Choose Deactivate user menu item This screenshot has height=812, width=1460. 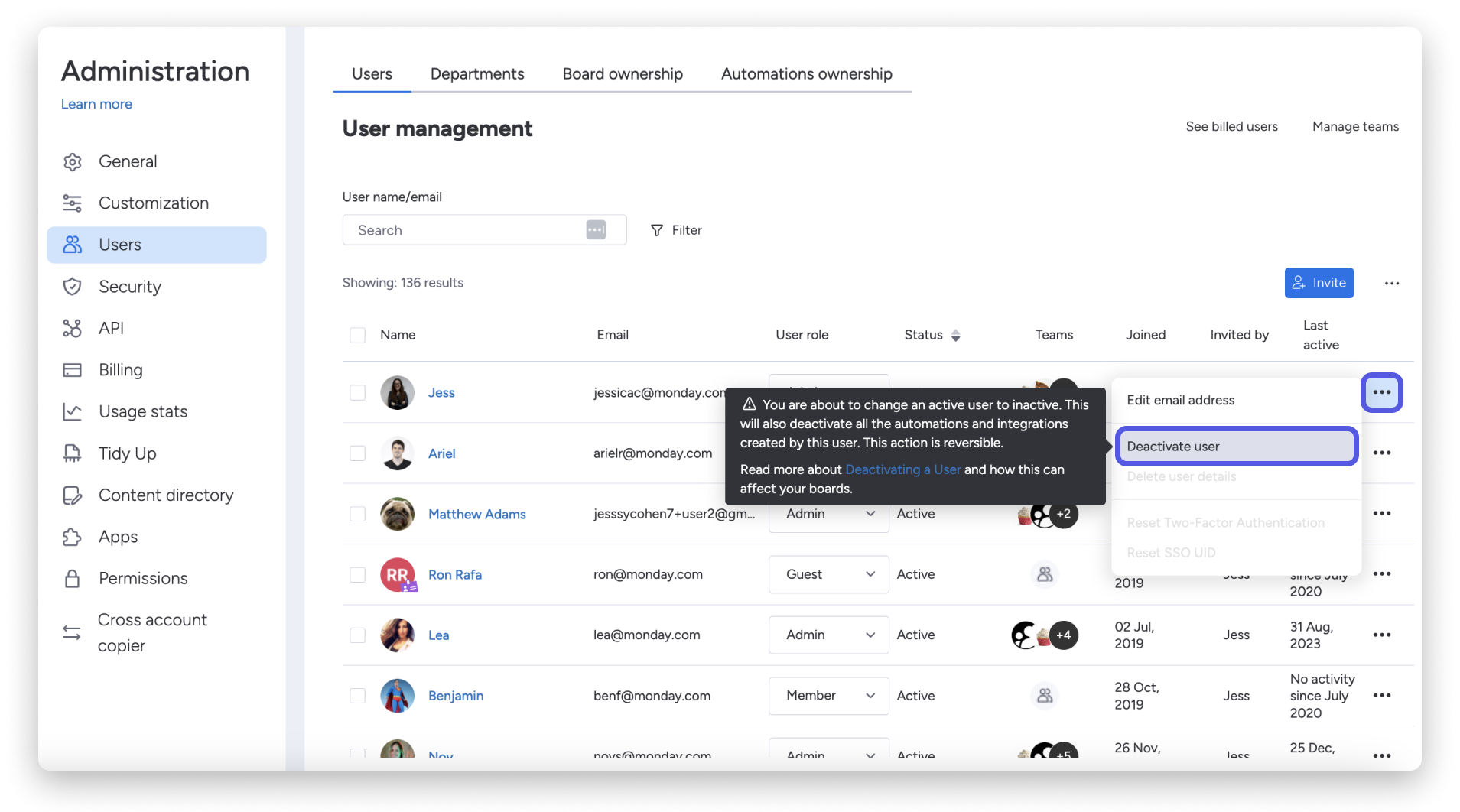tap(1236, 447)
